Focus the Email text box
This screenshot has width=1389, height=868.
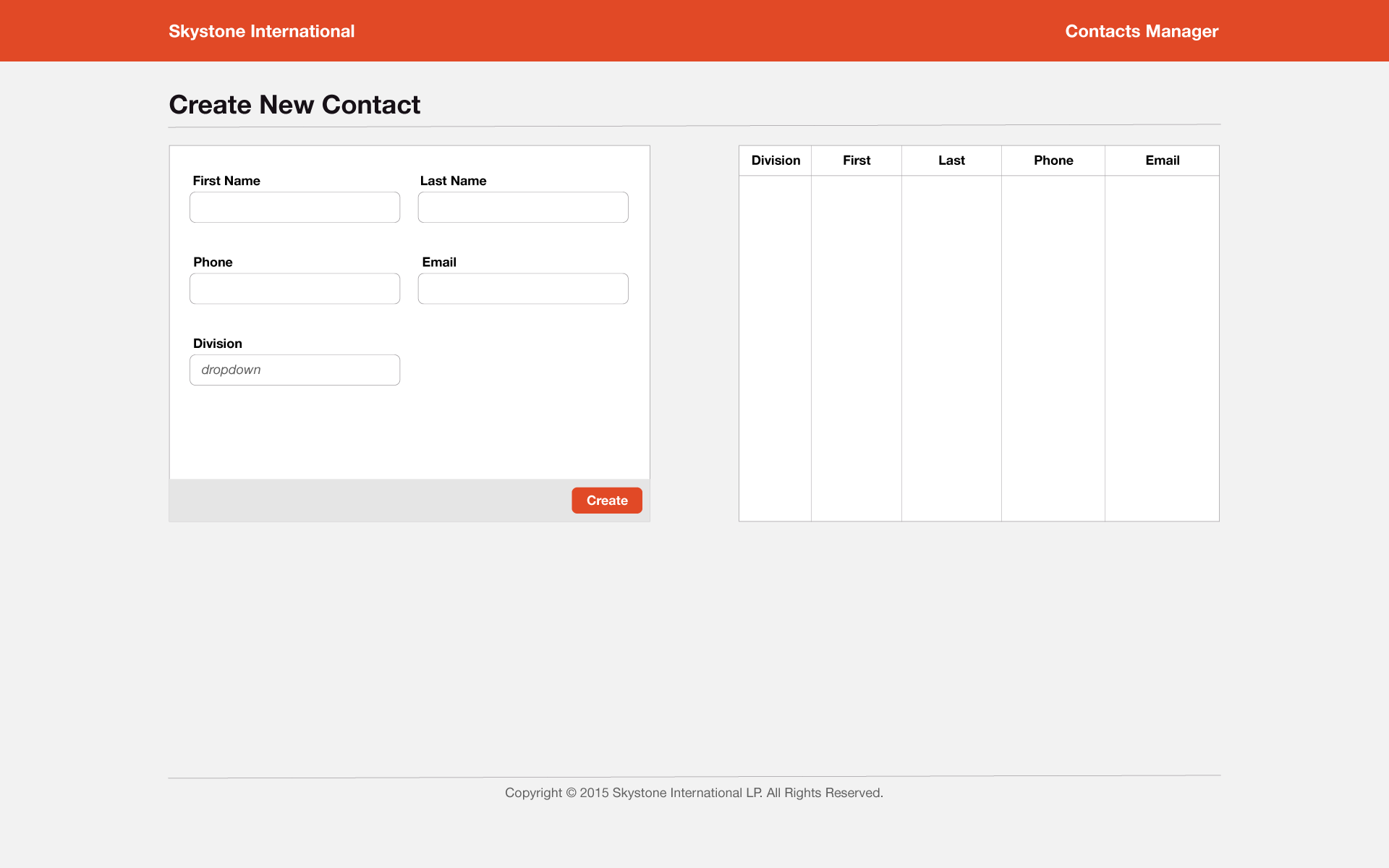pos(522,289)
